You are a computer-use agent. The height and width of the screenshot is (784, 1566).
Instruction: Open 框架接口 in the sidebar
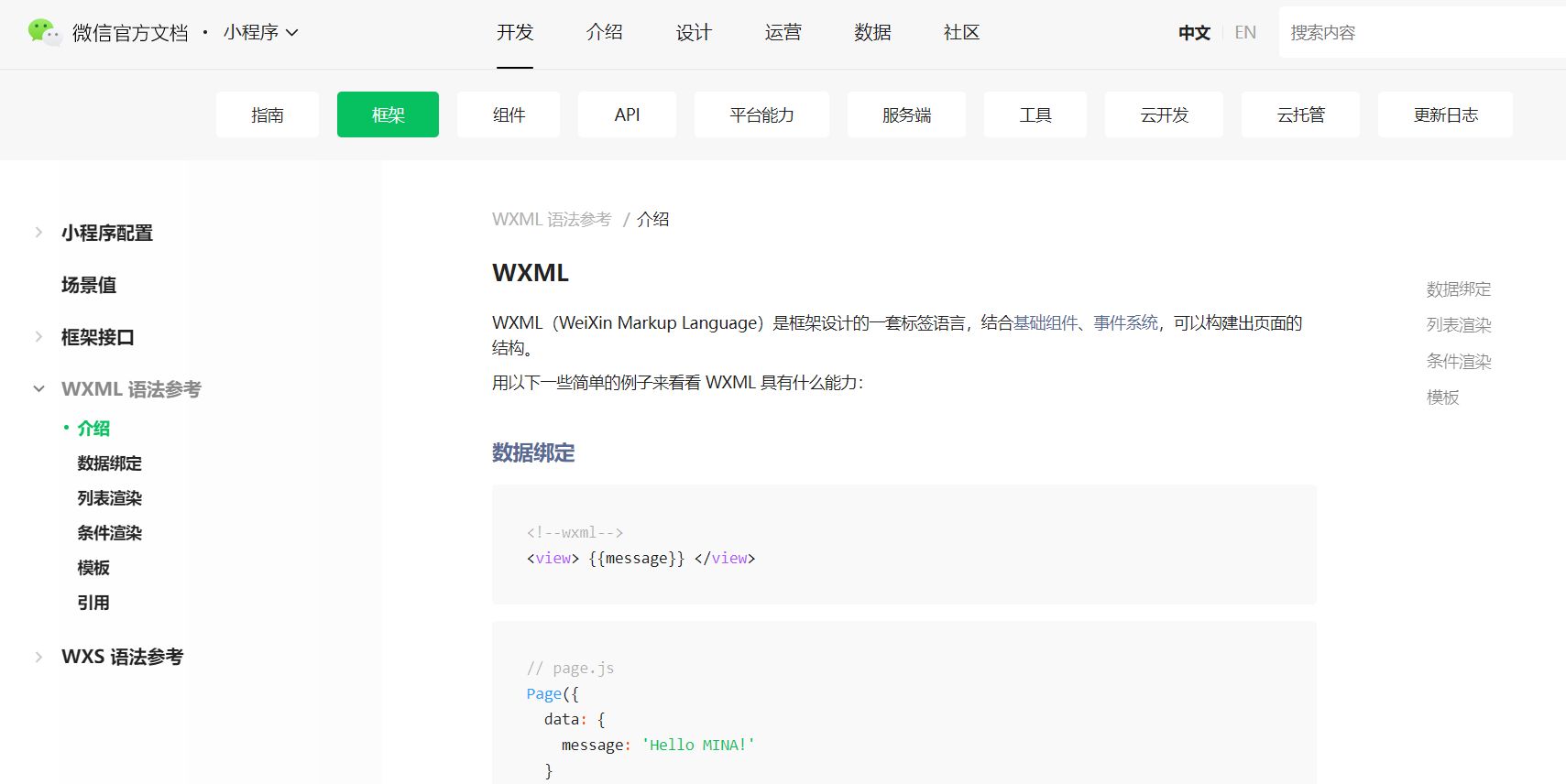coord(98,337)
